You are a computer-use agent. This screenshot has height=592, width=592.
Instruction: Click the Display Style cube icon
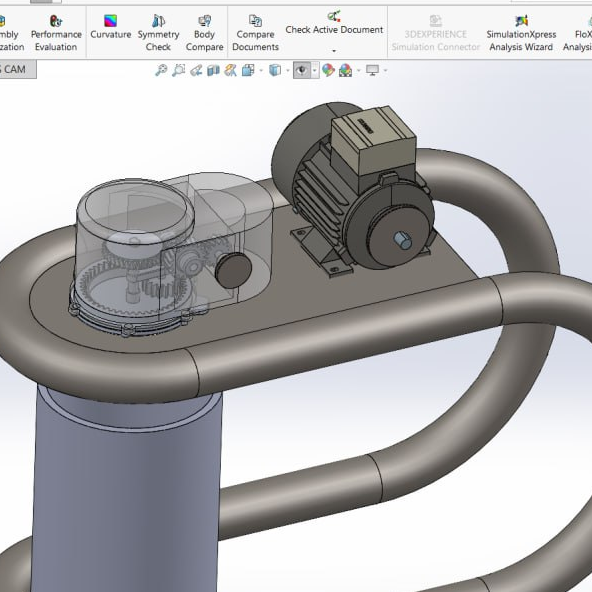[x=275, y=70]
